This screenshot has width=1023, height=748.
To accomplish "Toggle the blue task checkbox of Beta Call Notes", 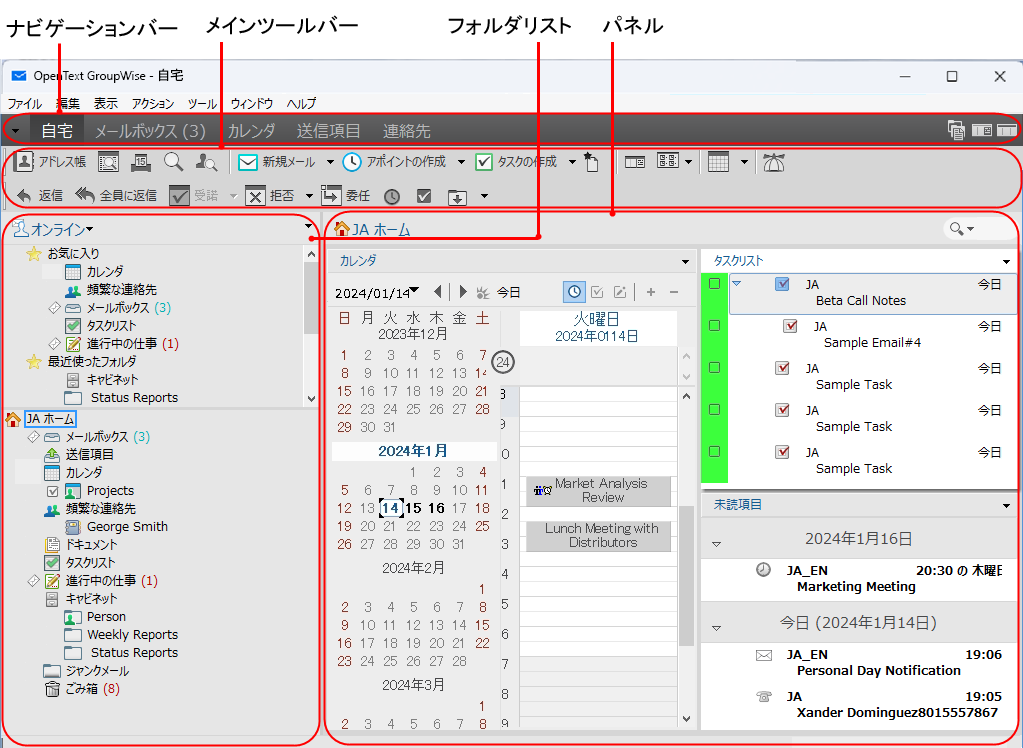I will pyautogui.click(x=782, y=284).
